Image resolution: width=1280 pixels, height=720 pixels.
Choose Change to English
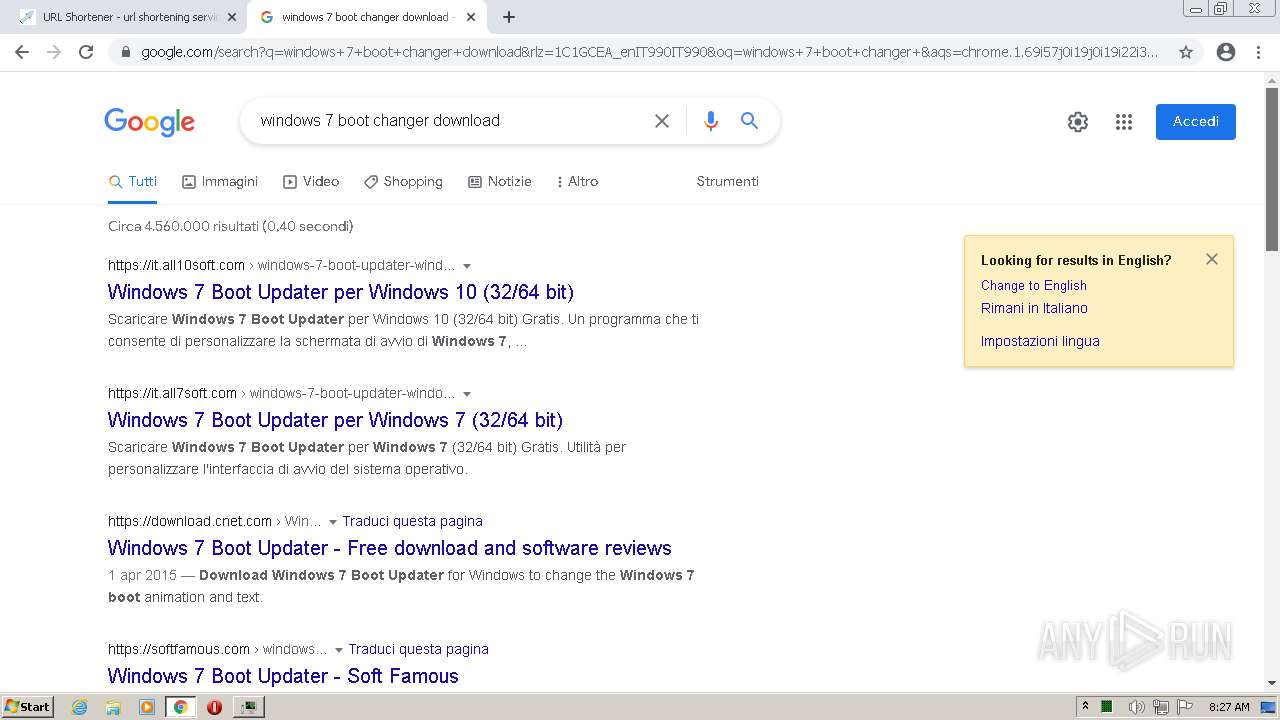[x=1033, y=286]
